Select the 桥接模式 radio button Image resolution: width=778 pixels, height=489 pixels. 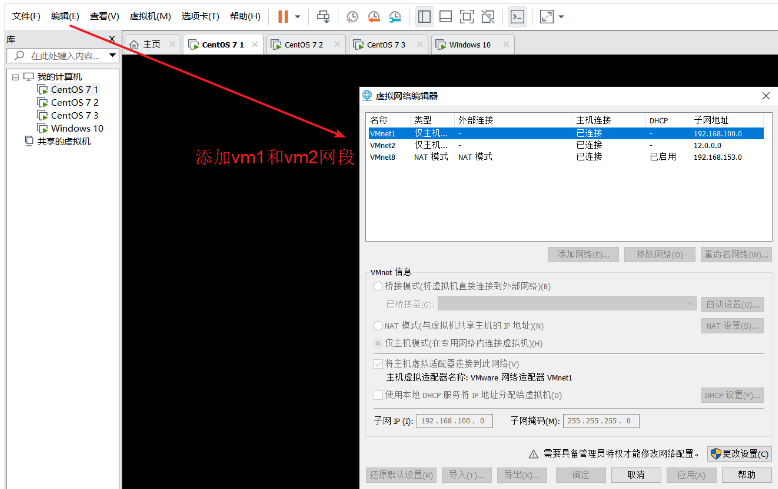click(x=378, y=286)
